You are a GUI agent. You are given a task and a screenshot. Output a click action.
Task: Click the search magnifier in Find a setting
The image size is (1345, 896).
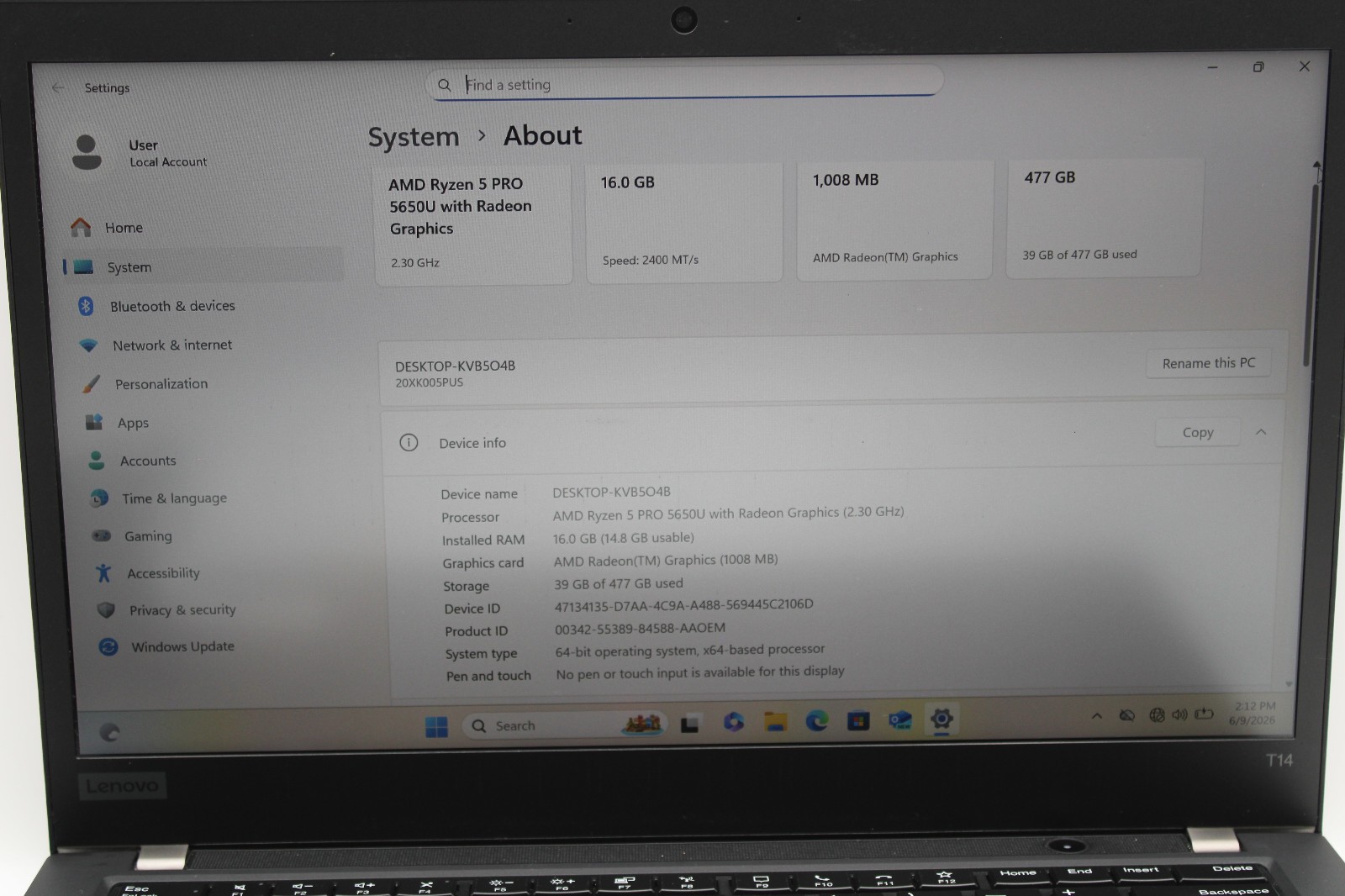point(445,85)
